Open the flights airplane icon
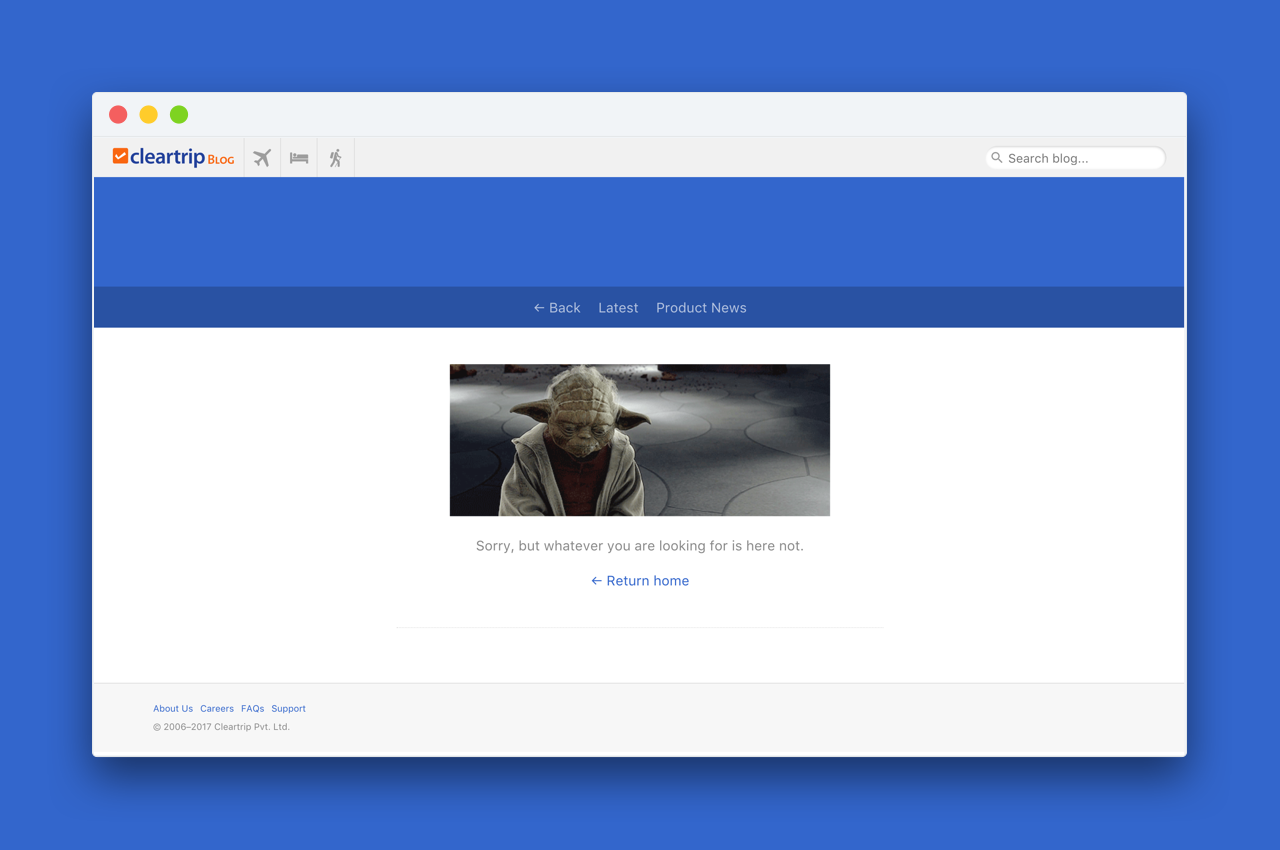This screenshot has width=1280, height=850. click(262, 158)
